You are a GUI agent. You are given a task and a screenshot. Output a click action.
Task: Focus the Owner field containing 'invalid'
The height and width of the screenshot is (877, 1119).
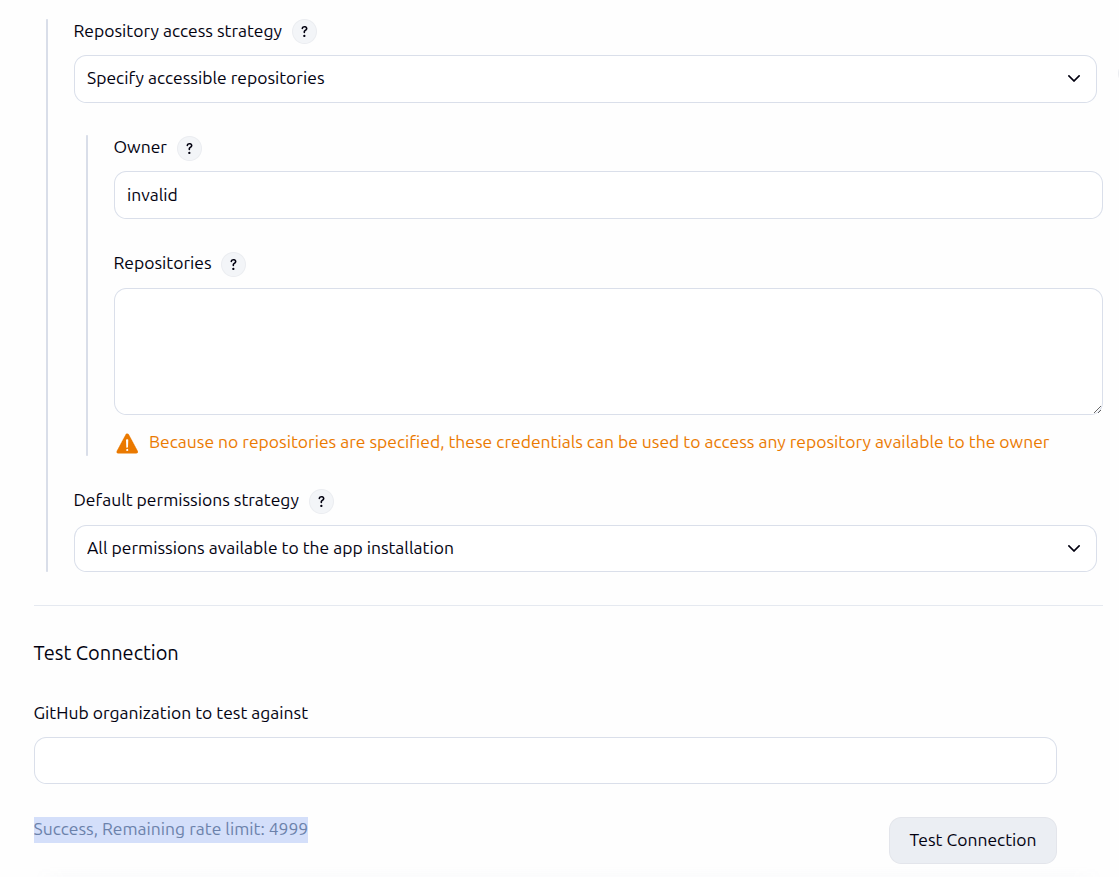click(x=608, y=195)
